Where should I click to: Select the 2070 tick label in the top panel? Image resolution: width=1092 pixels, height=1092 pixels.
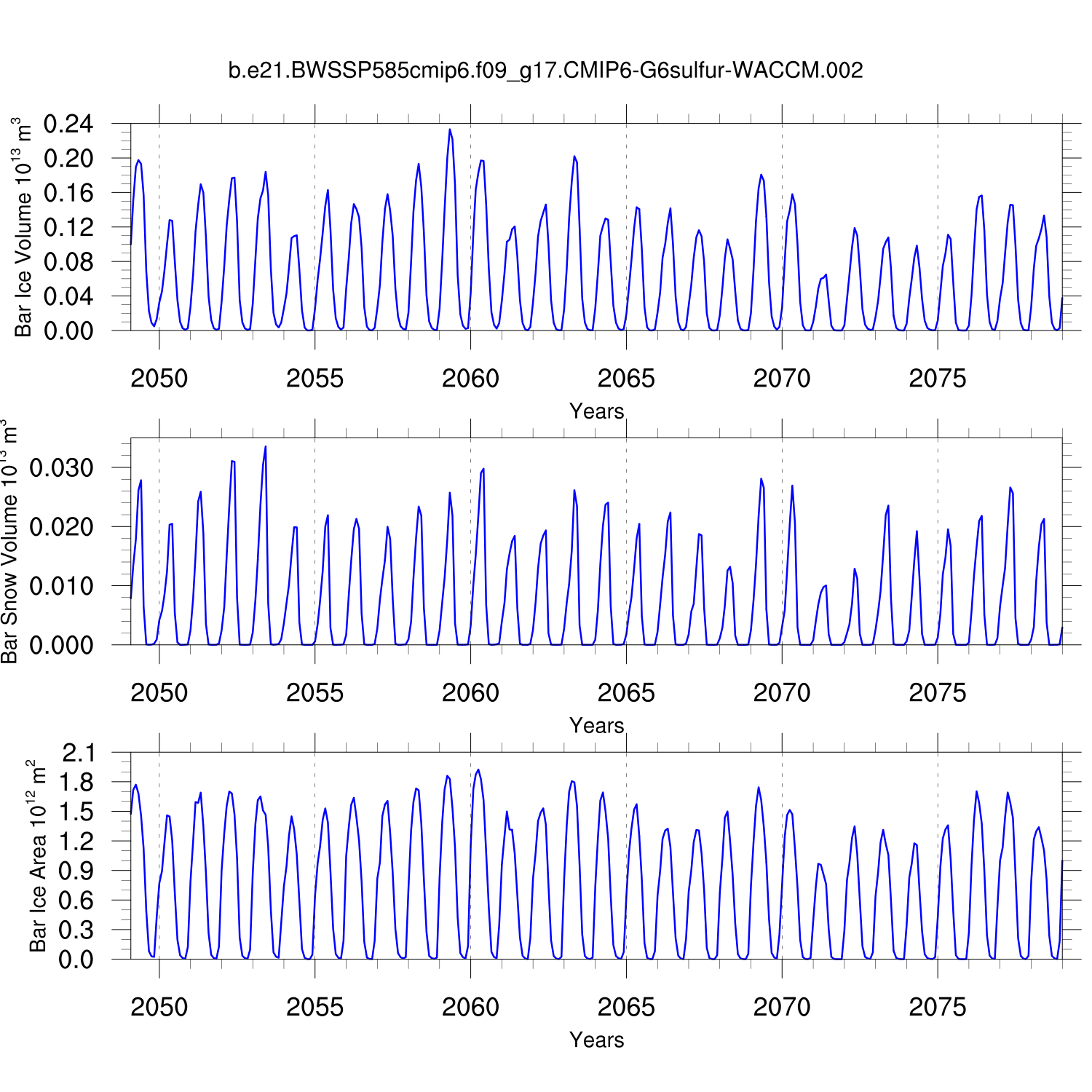(x=781, y=379)
